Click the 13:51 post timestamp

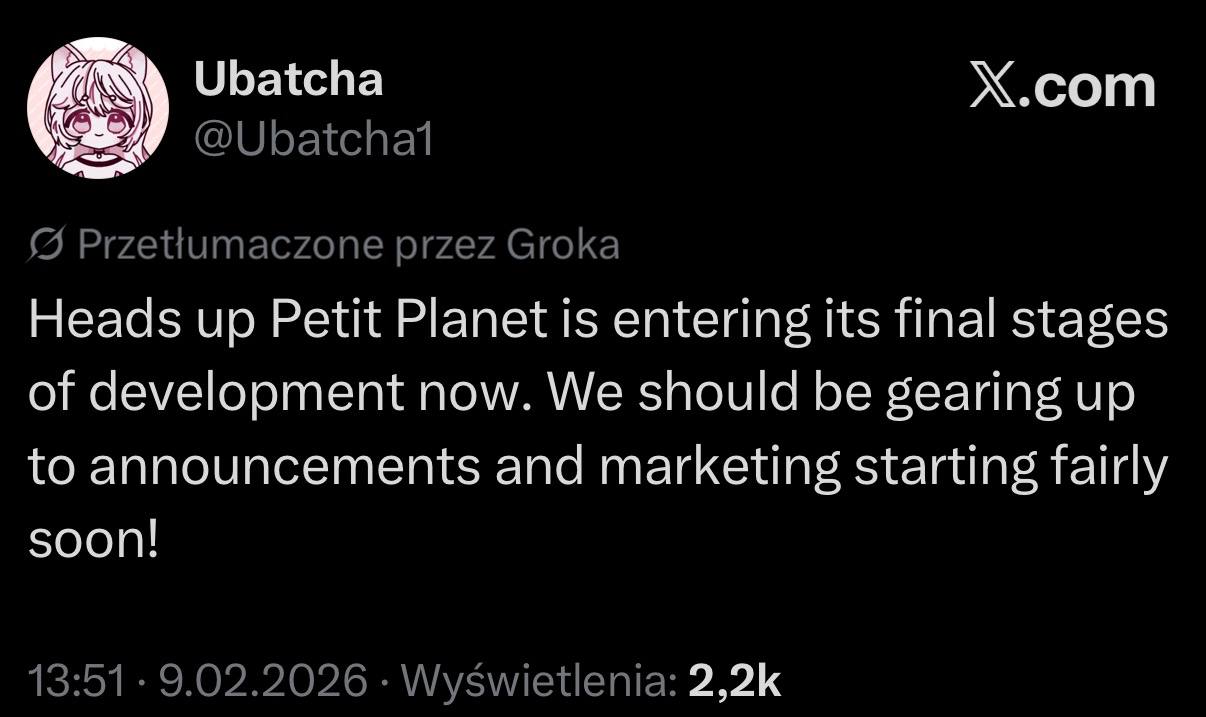tap(78, 681)
